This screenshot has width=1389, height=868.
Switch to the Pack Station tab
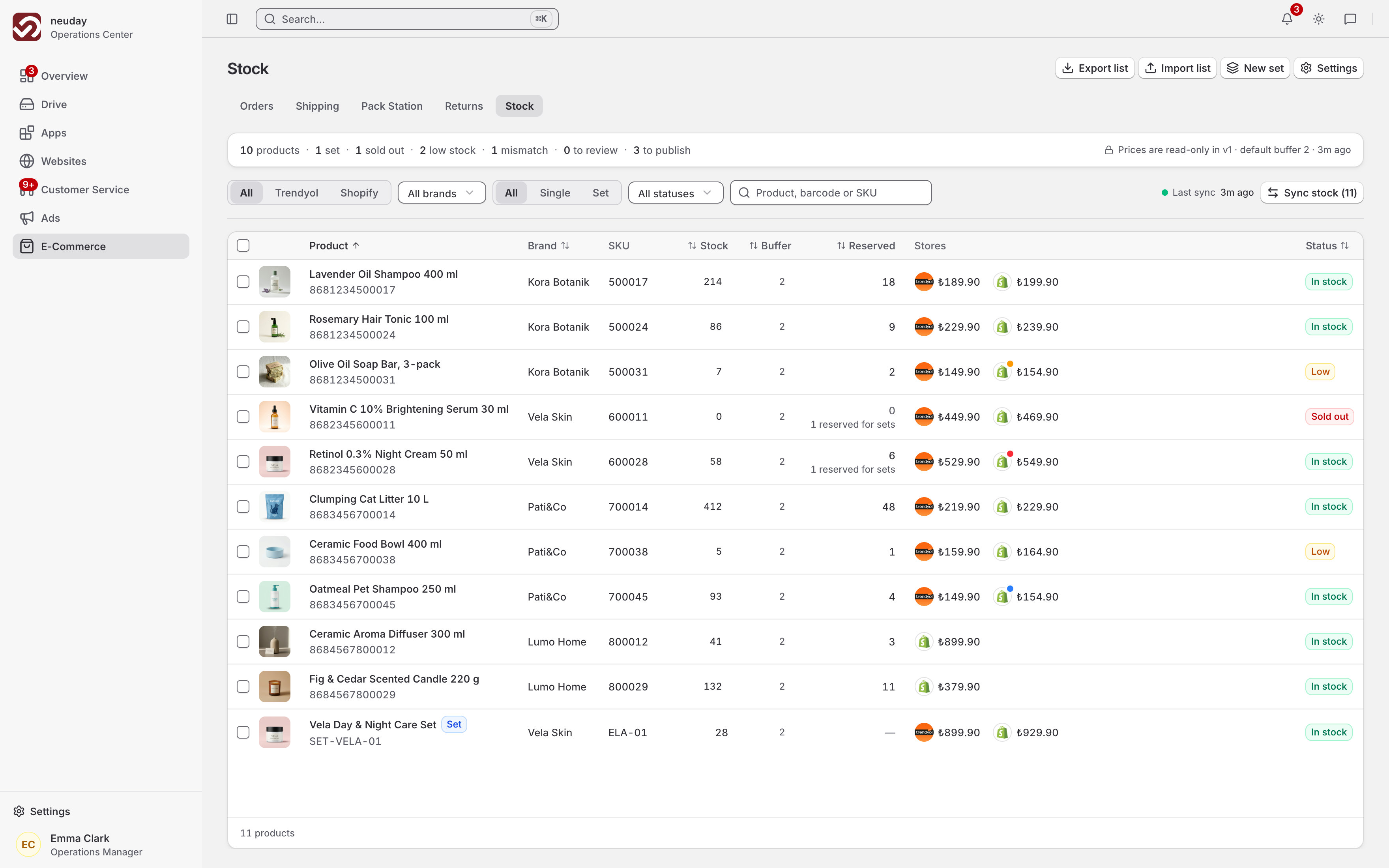coord(391,106)
